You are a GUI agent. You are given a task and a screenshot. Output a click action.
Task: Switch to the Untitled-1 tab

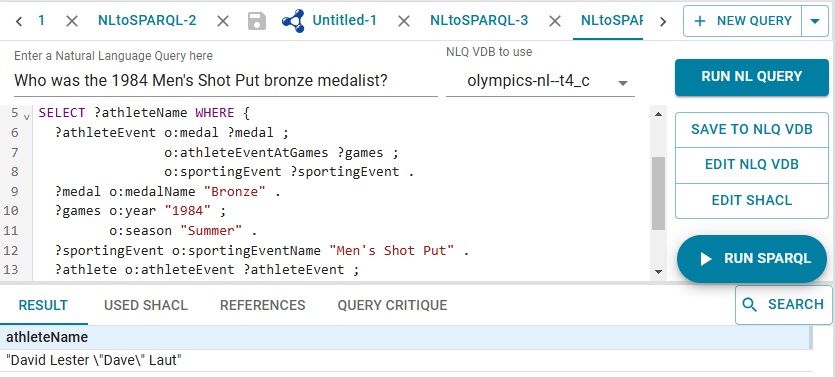(x=344, y=21)
